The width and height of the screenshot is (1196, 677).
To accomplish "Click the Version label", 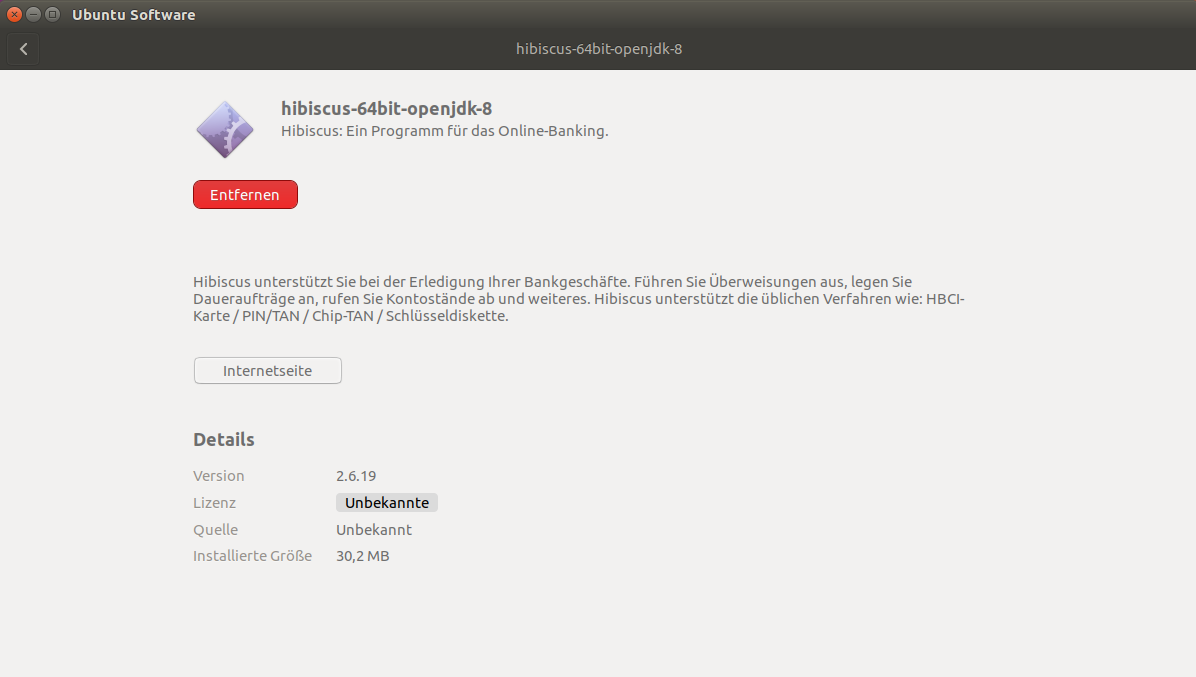I will pyautogui.click(x=219, y=476).
